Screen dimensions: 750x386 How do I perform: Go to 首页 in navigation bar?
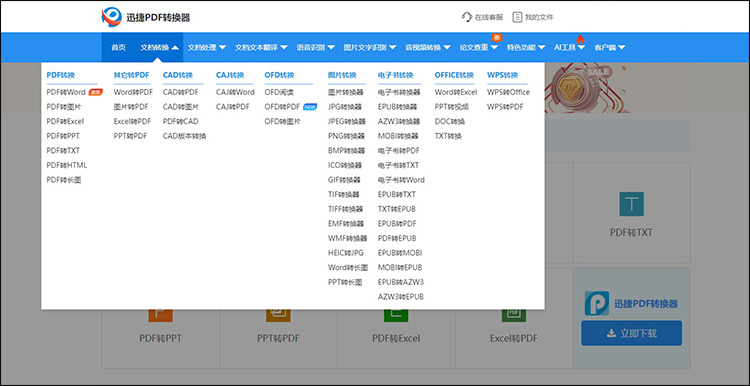coord(118,47)
